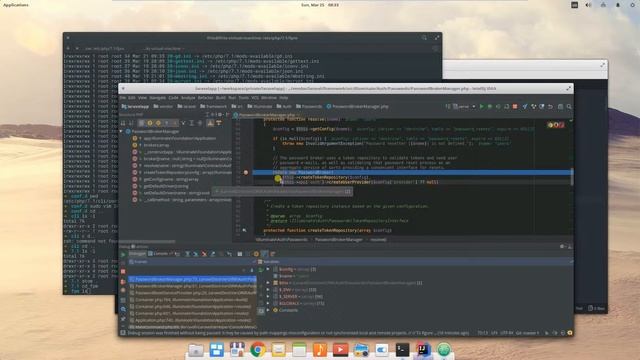The width and height of the screenshot is (640, 360).
Task: Click the Step Into icon in debugger toolbar
Action: click(196, 254)
